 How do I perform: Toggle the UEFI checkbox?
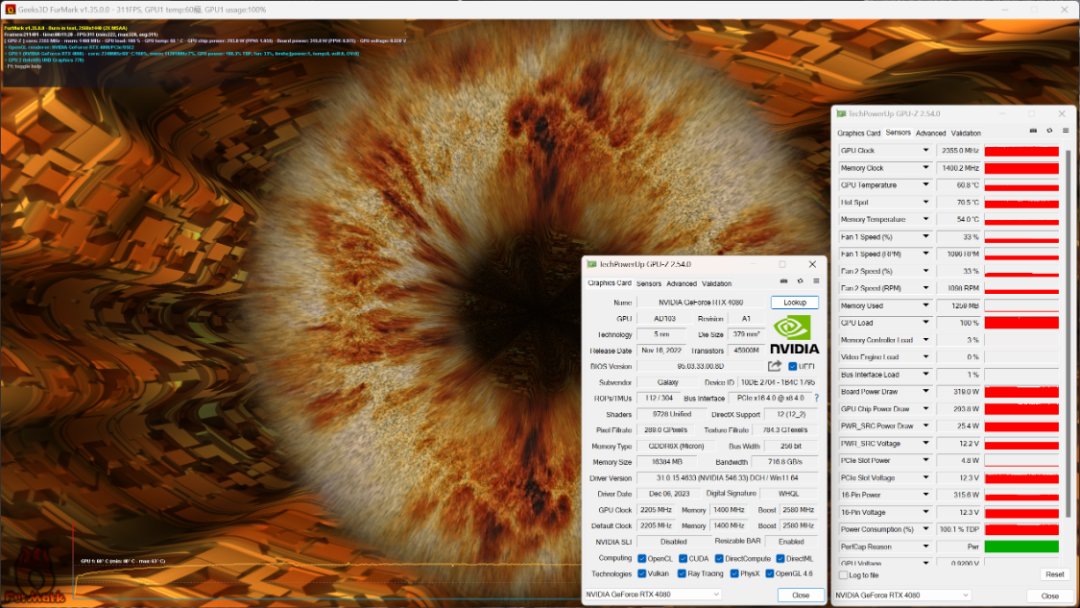(793, 366)
